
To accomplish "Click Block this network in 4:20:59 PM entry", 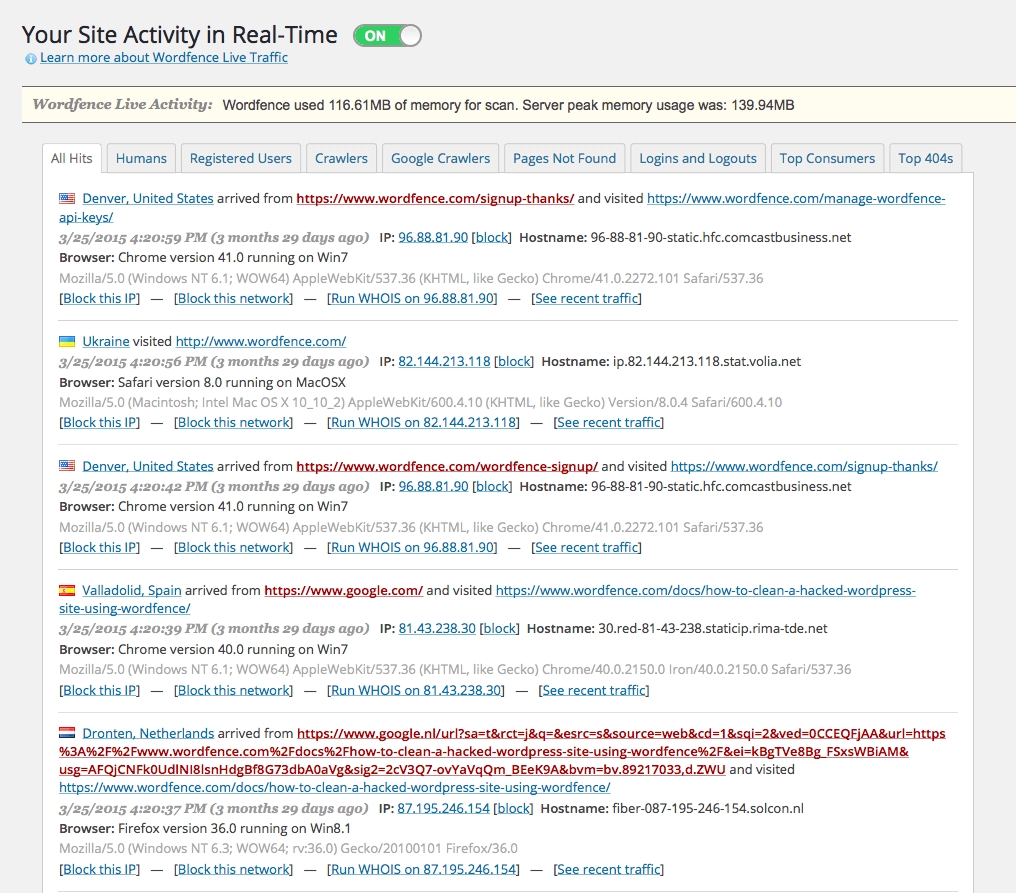I will [234, 299].
